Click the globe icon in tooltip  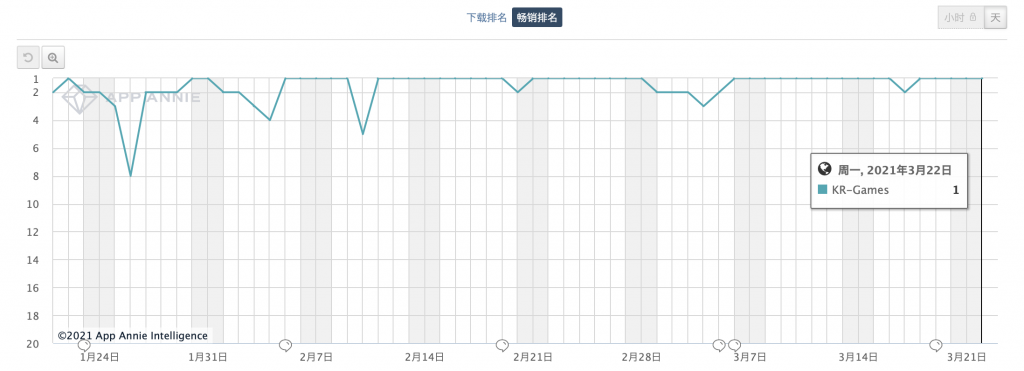[824, 169]
